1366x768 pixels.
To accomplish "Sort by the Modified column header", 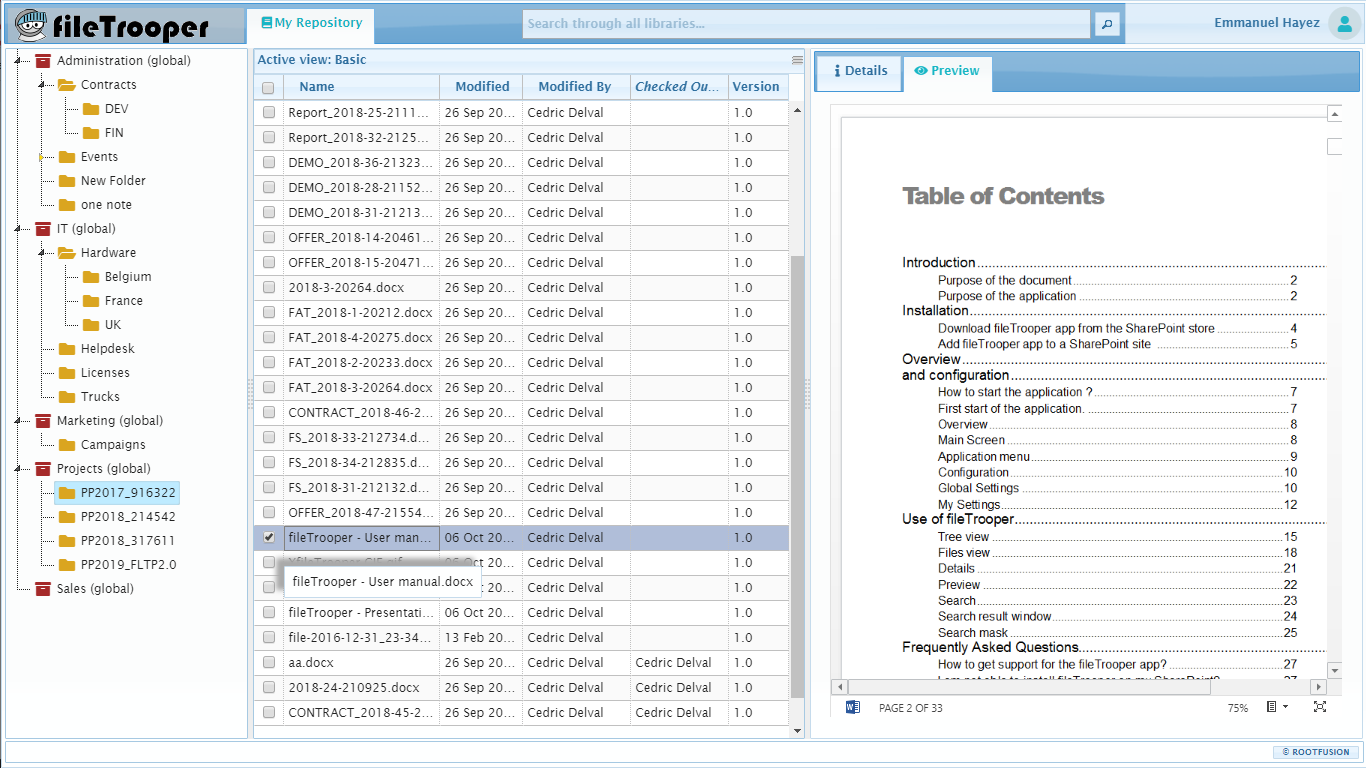I will click(482, 87).
